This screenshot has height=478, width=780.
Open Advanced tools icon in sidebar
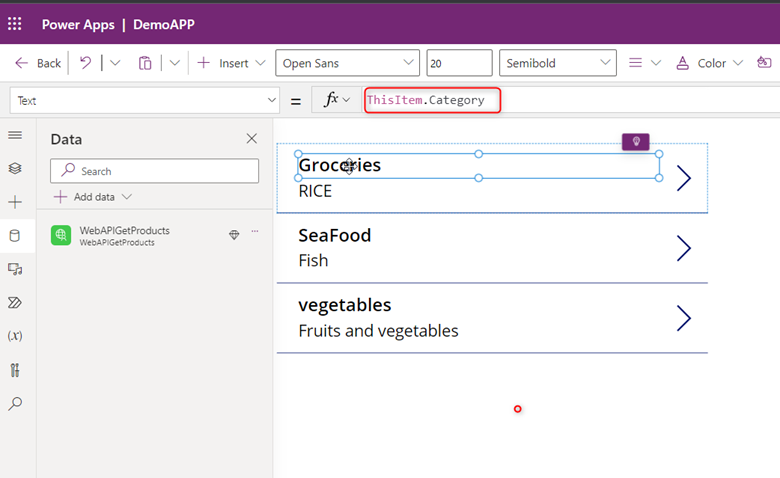click(14, 370)
